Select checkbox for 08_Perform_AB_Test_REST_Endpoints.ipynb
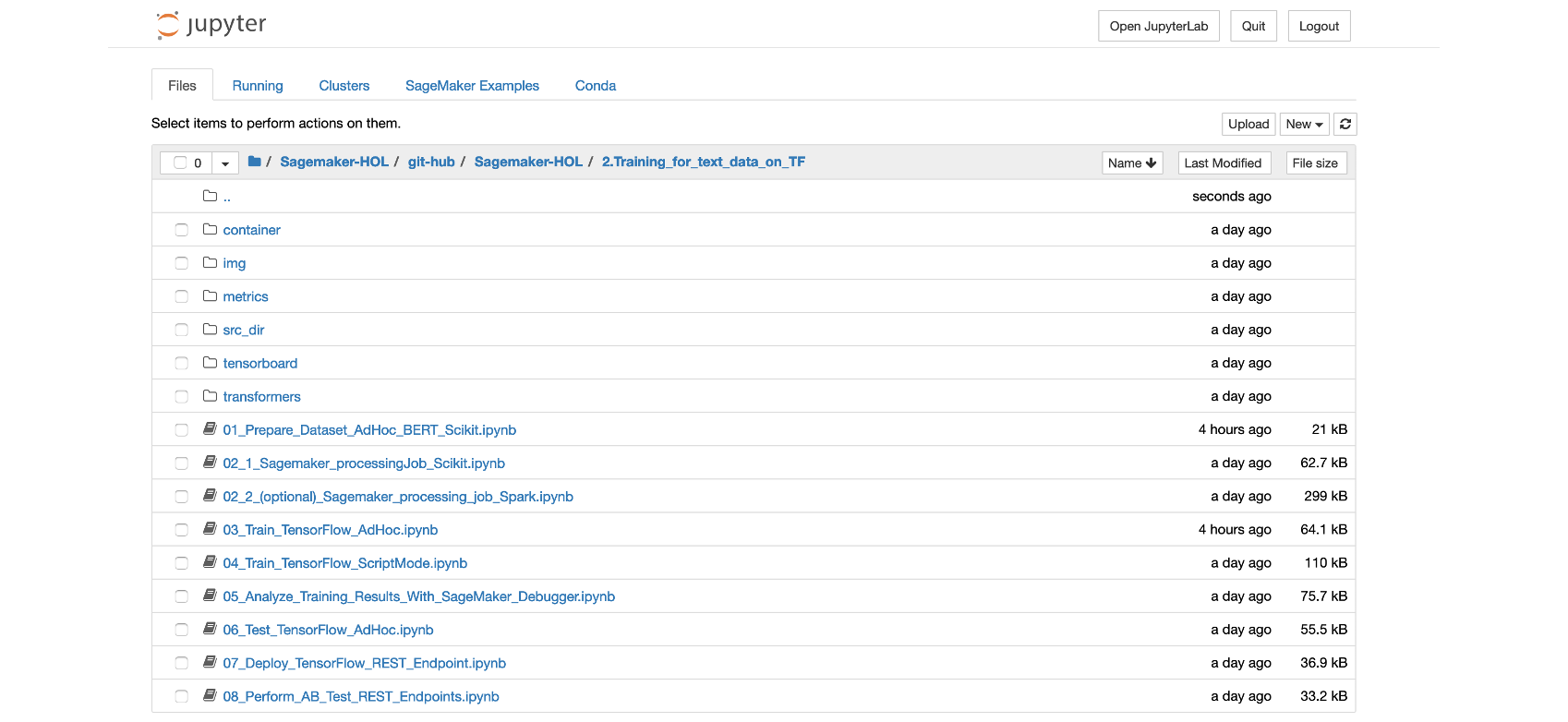This screenshot has height=722, width=1568. (182, 696)
